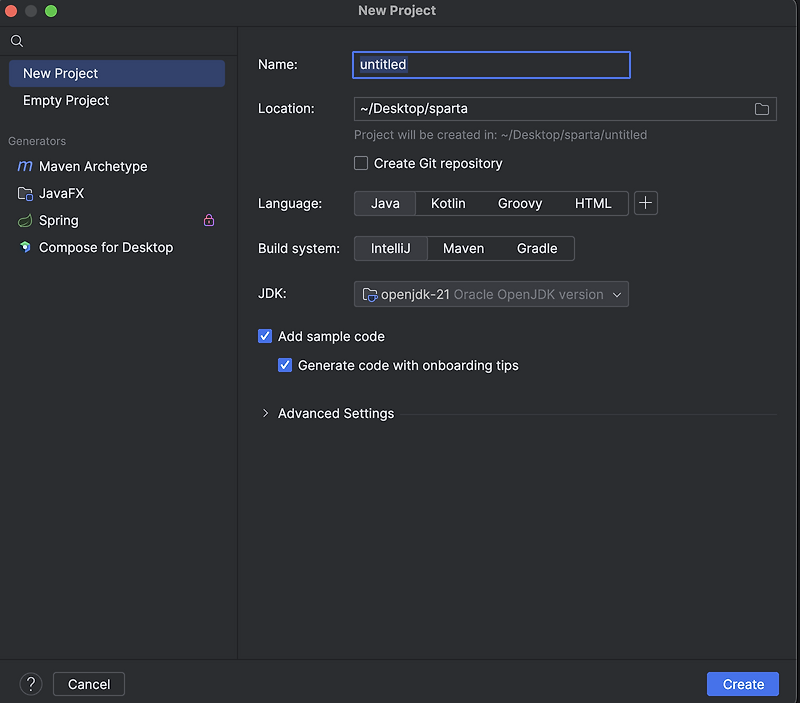Image resolution: width=800 pixels, height=703 pixels.
Task: Click the plus icon to add language
Action: 646,203
